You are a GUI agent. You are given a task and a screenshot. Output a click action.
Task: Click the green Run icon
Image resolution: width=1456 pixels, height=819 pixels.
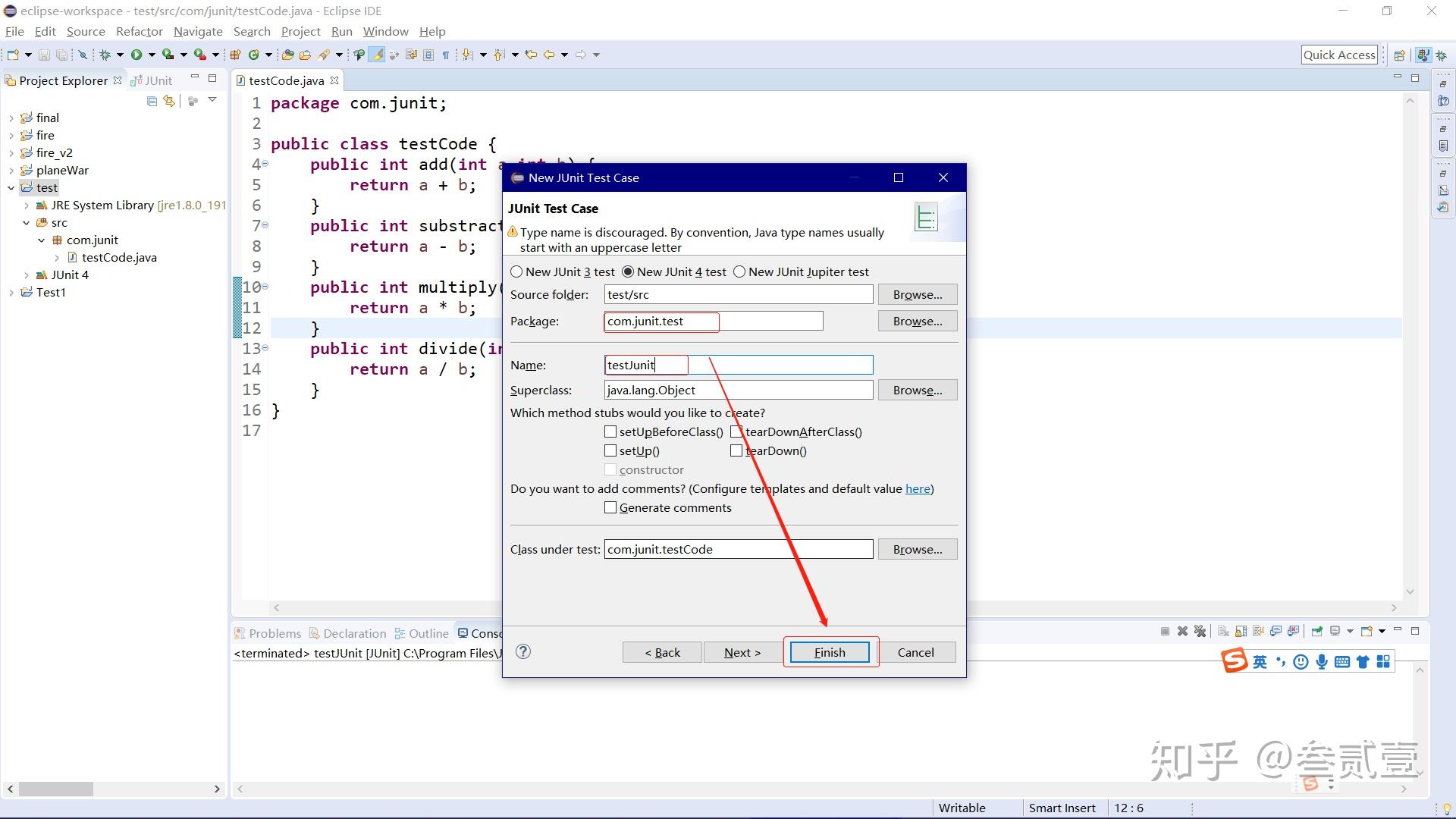136,55
